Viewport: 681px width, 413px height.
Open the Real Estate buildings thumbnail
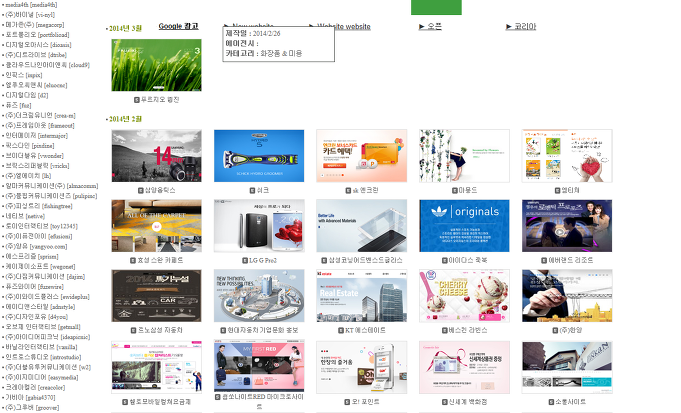coord(362,296)
